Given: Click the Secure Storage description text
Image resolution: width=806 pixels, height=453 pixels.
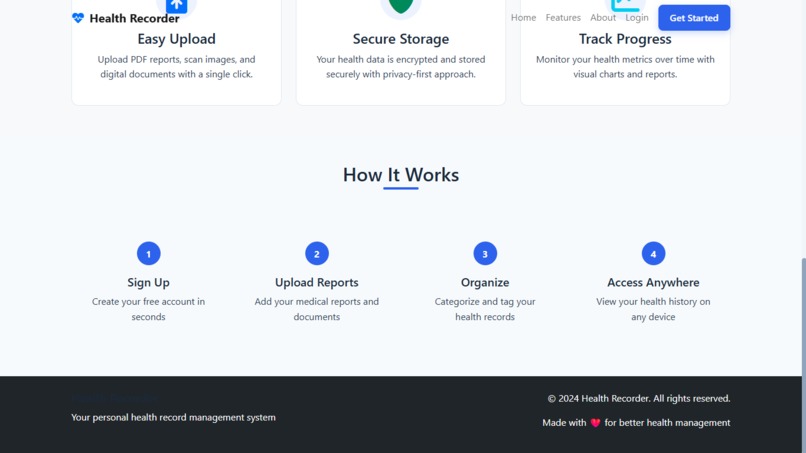Looking at the screenshot, I should 401,67.
